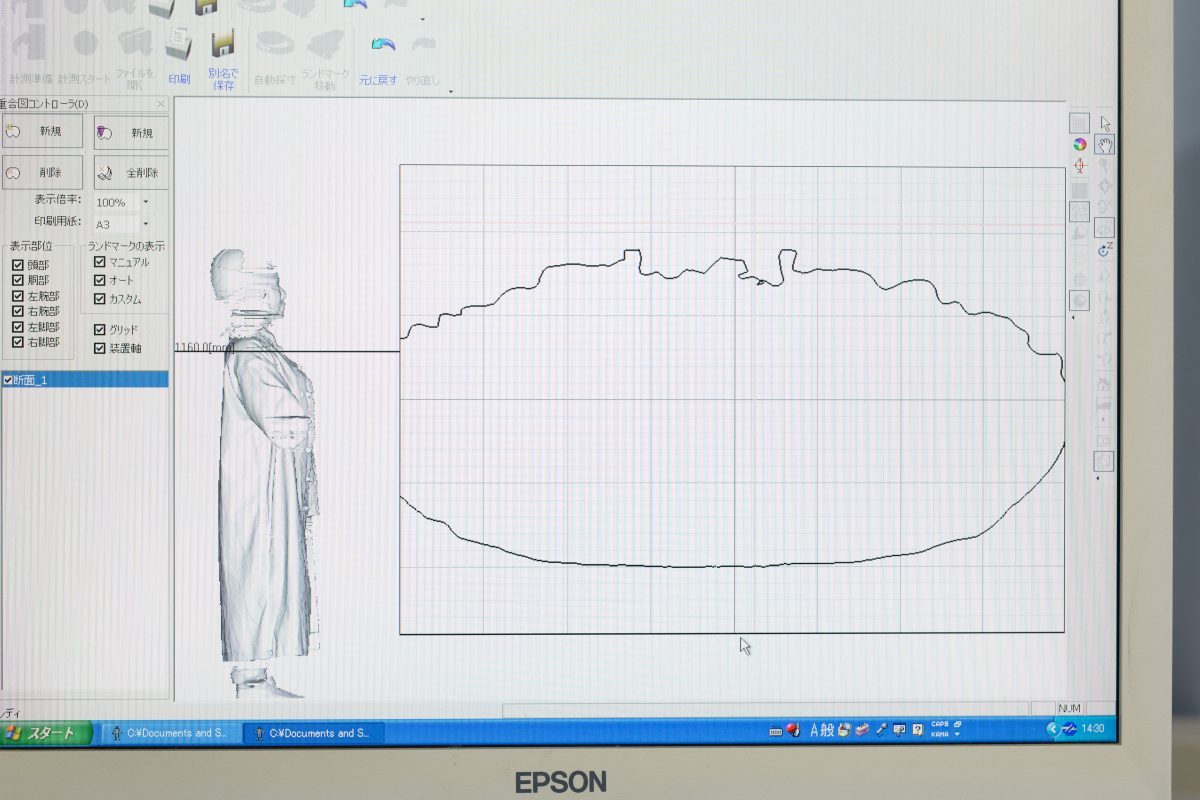Disable the マニュアル landmark checkbox
1200x800 pixels.
point(99,262)
